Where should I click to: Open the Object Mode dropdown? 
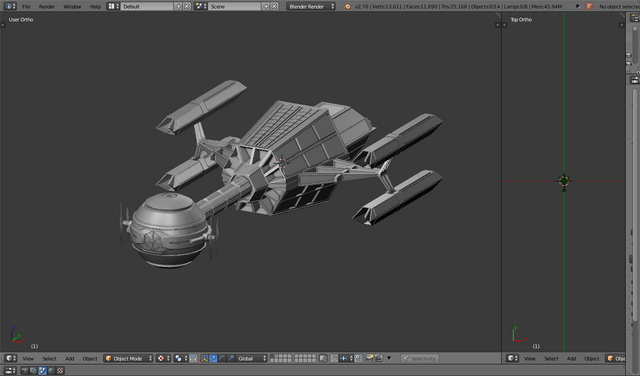click(128, 358)
